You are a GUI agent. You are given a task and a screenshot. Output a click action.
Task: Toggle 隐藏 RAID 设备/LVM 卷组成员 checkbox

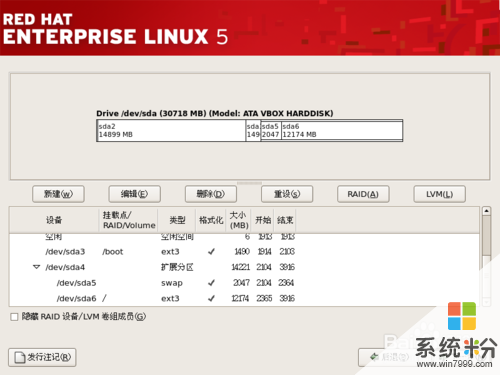(x=14, y=317)
